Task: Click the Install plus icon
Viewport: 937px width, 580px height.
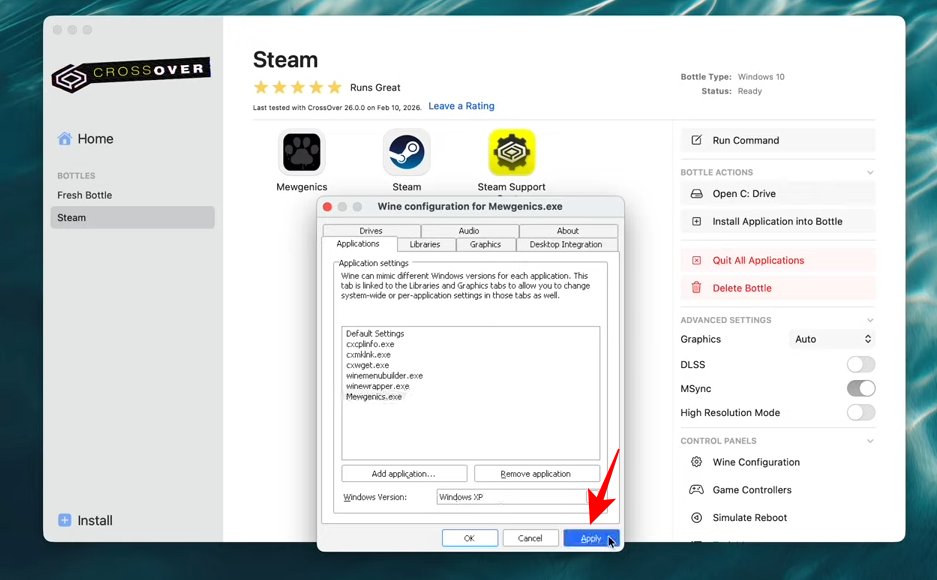Action: coord(65,520)
